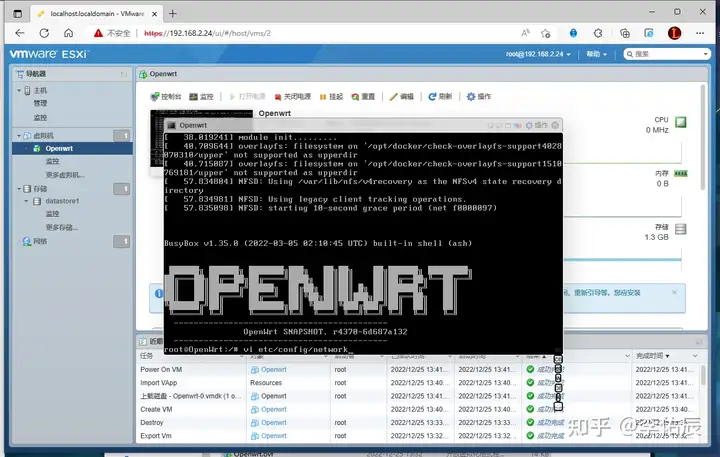Open the 帮助 help dropdown
Image resolution: width=720 pixels, height=457 pixels.
(x=596, y=54)
